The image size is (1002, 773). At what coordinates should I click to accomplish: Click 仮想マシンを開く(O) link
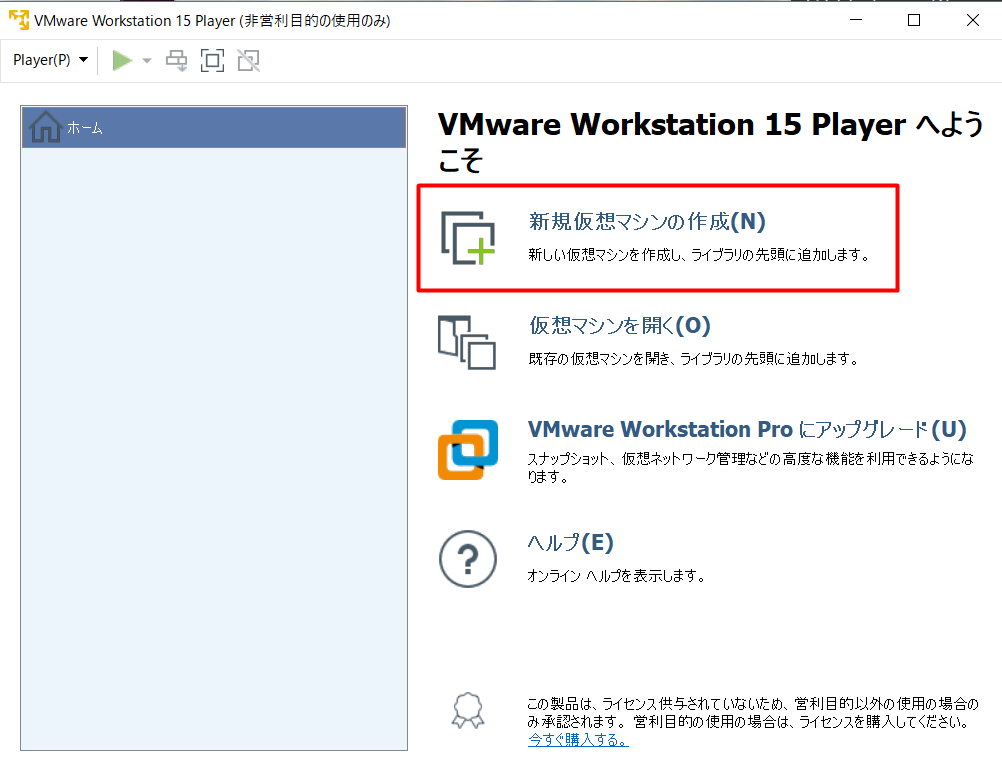[619, 326]
